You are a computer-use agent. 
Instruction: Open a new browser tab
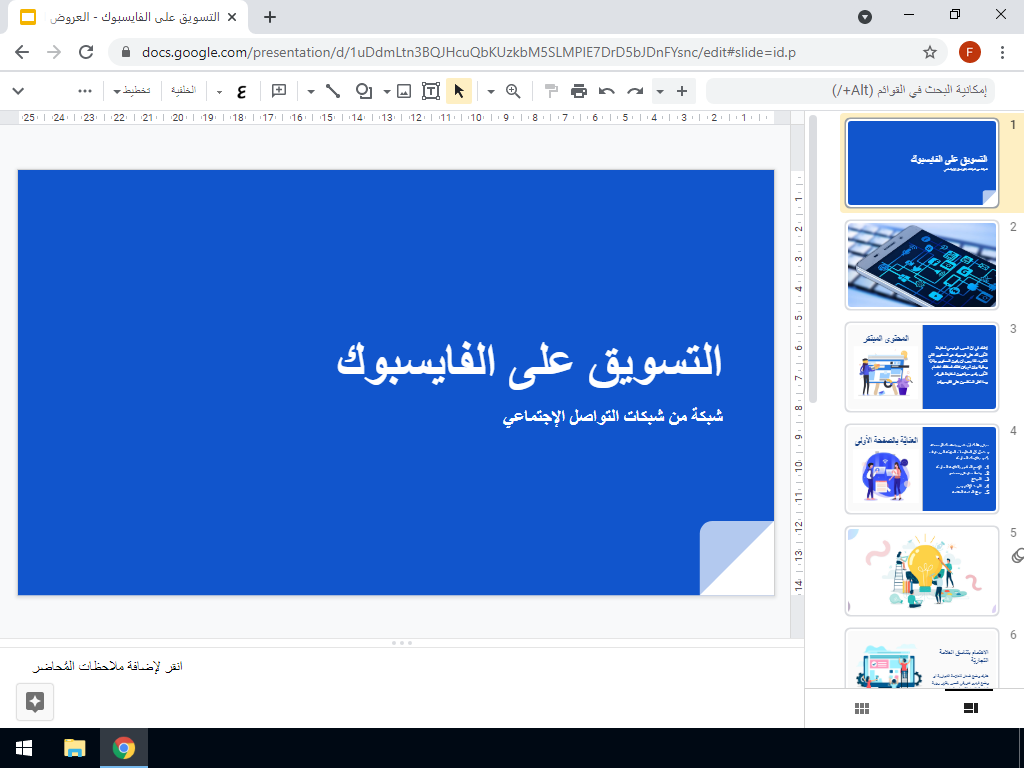point(270,17)
